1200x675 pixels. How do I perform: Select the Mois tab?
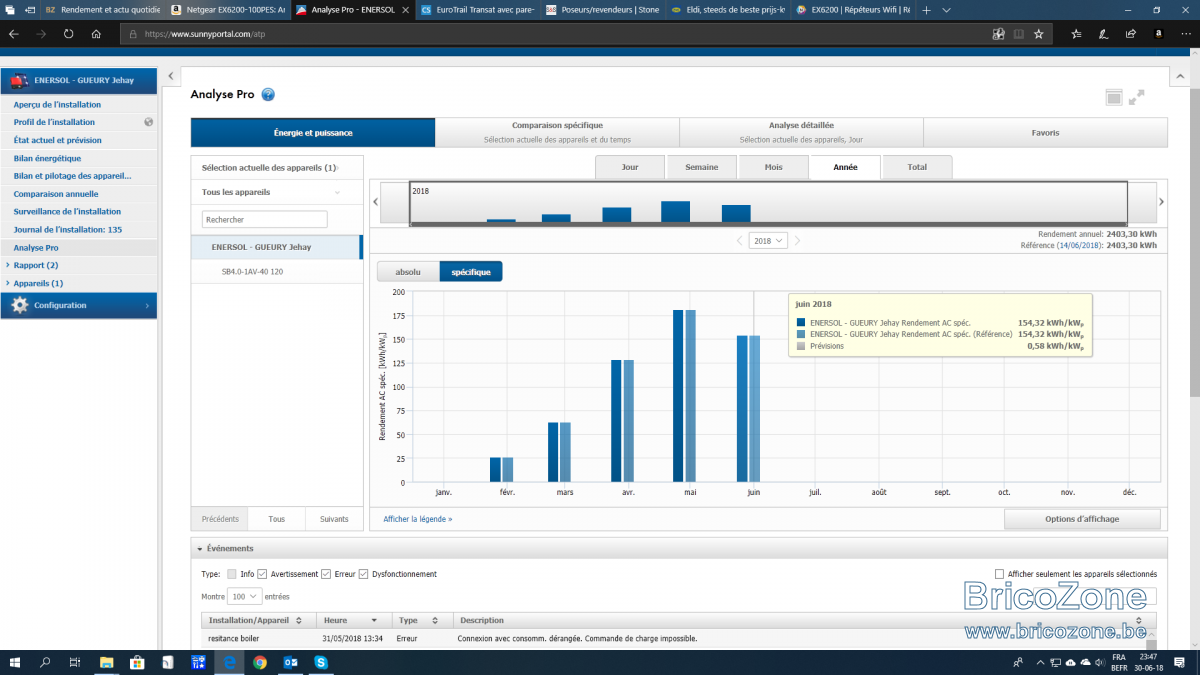coord(774,167)
